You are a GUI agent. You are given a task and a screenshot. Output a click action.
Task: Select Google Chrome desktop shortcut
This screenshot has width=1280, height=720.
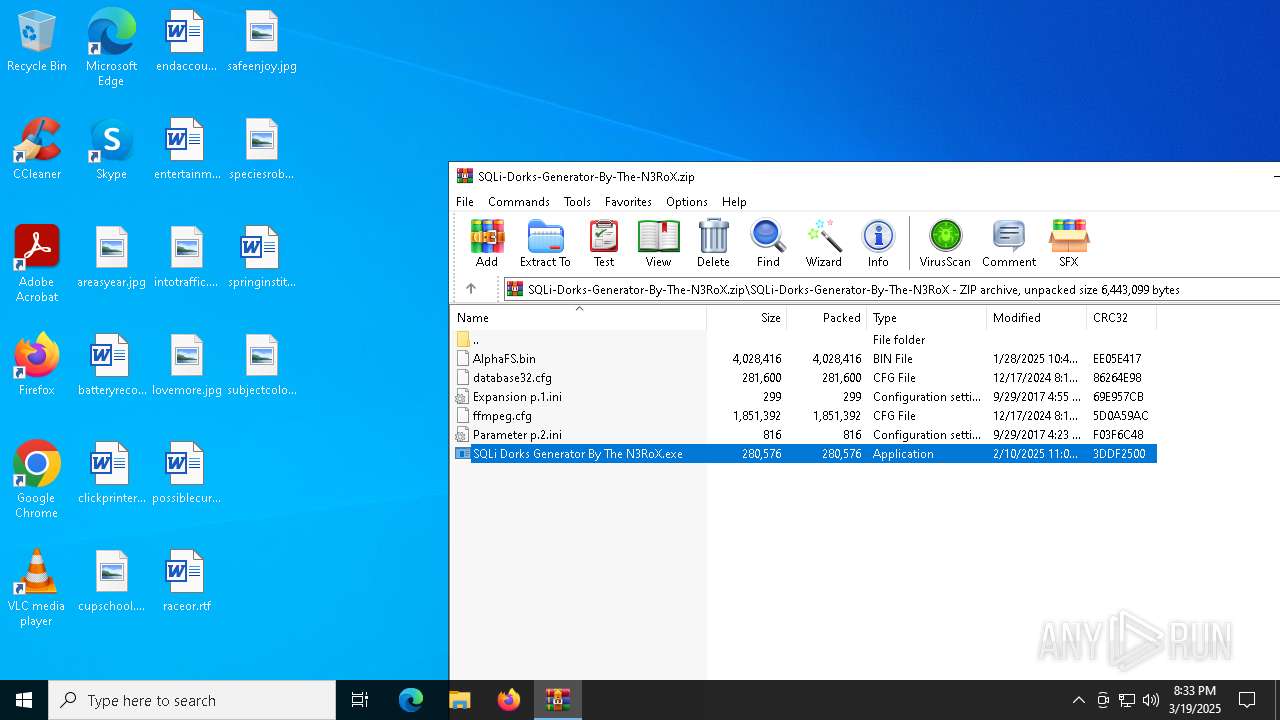pos(37,480)
